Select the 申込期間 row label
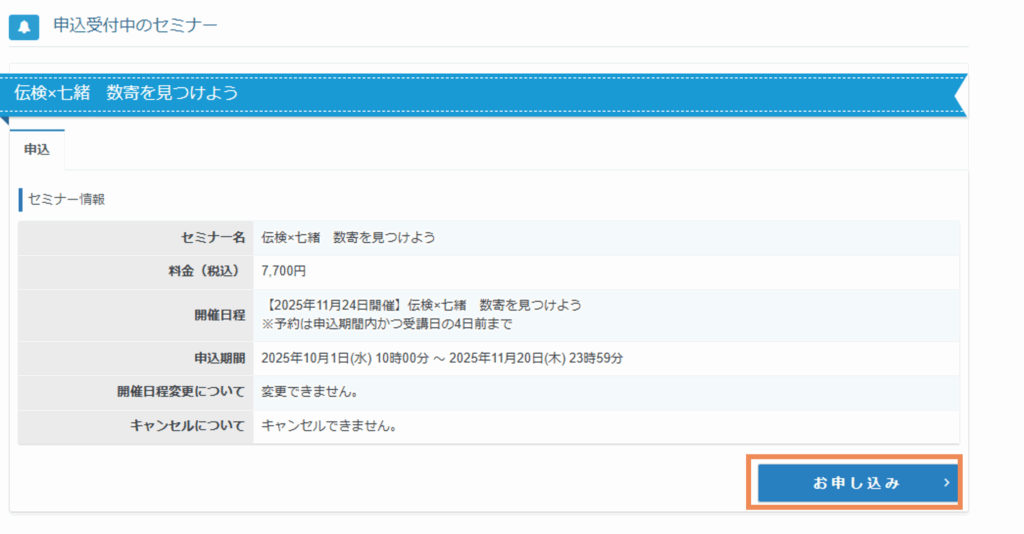The width and height of the screenshot is (1024, 534). 219,358
